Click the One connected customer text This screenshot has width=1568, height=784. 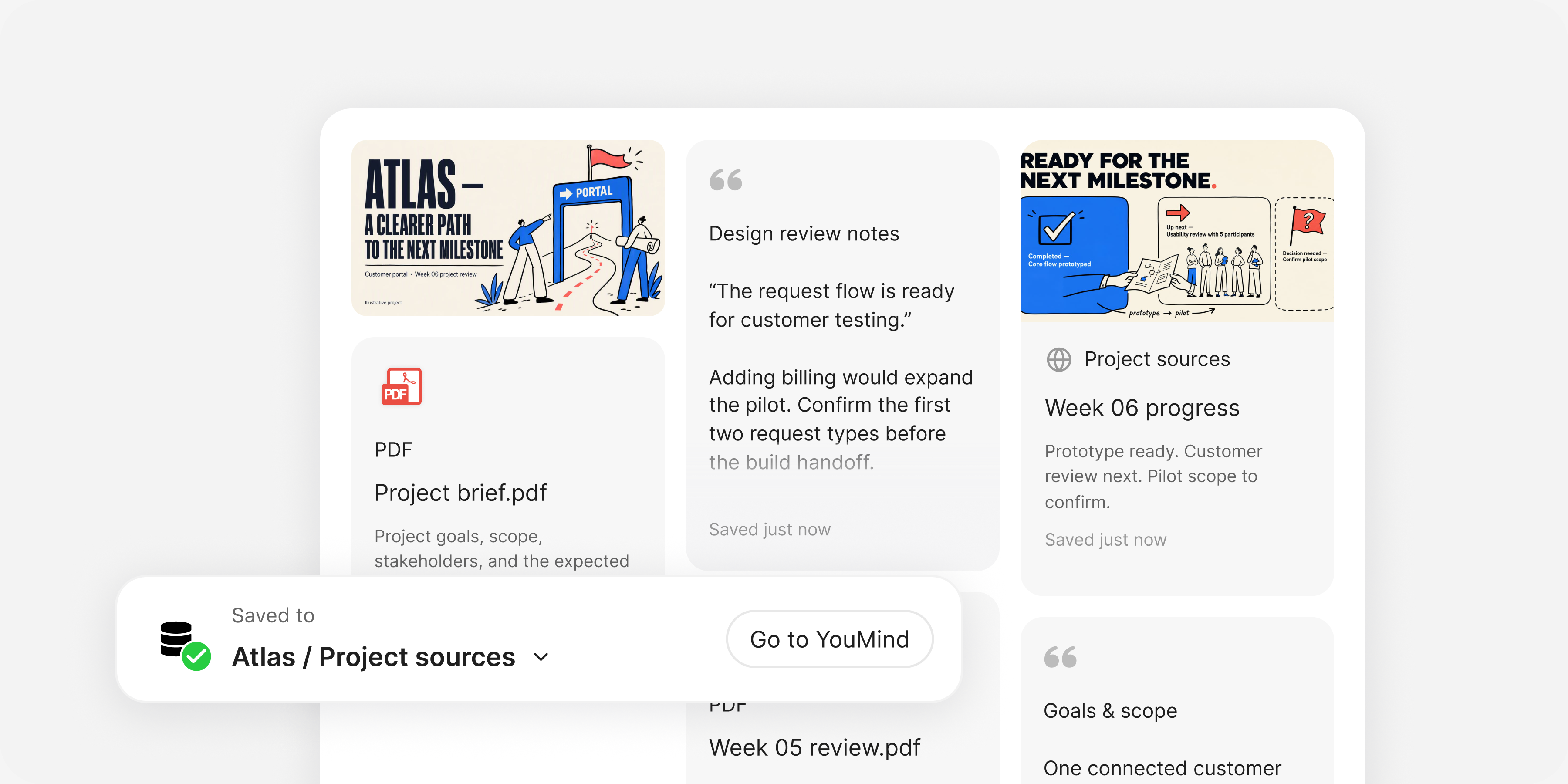(1162, 768)
